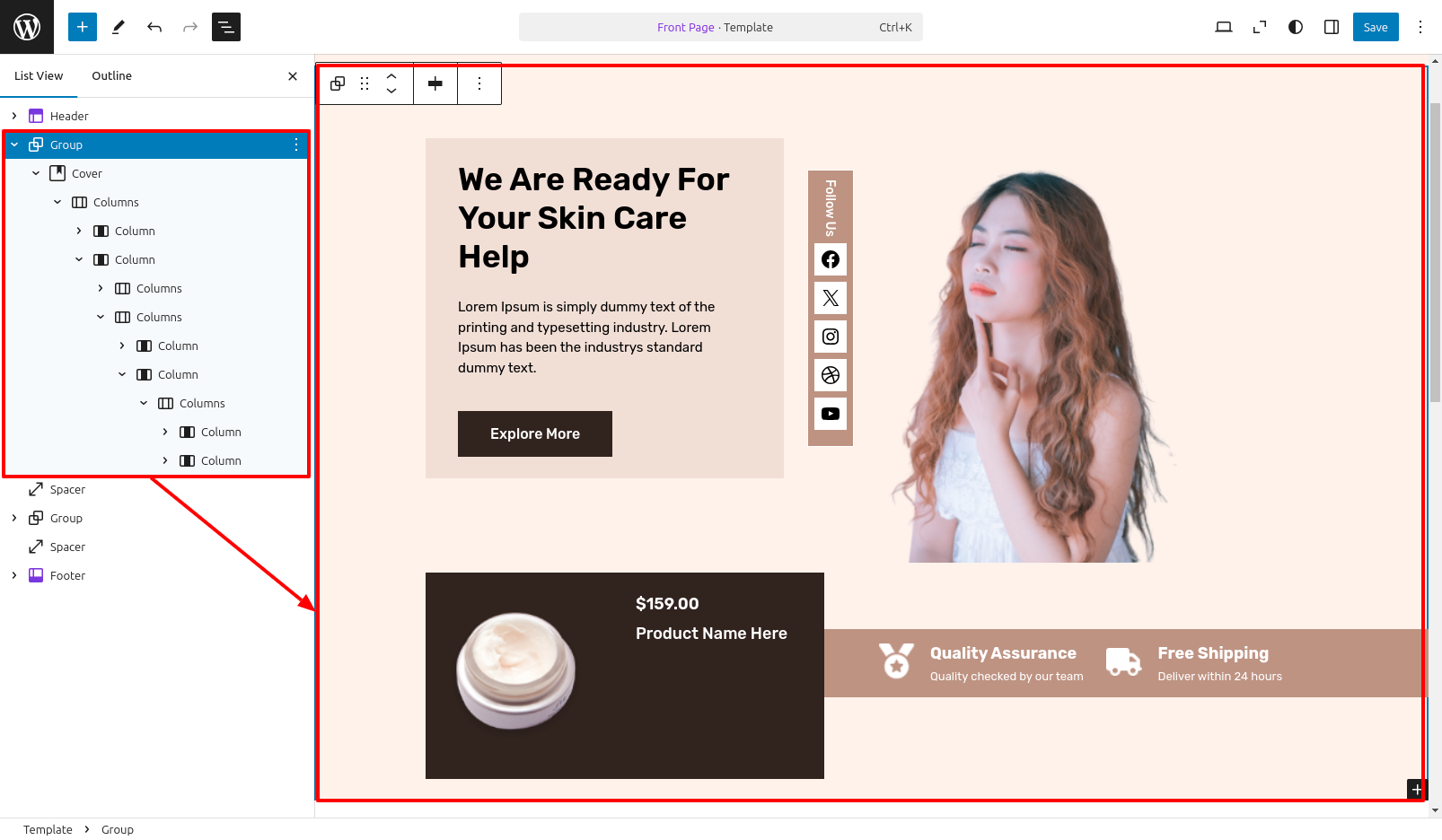Image resolution: width=1442 pixels, height=840 pixels.
Task: Click the WordPress logo to exit editor
Action: pyautogui.click(x=27, y=27)
